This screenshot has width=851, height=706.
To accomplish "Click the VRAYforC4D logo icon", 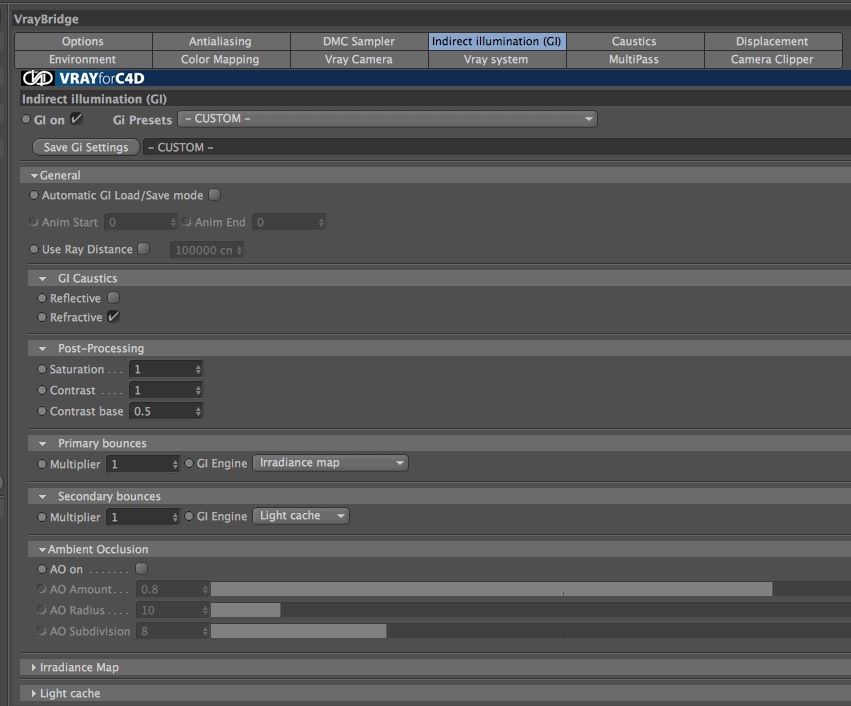I will 37,78.
